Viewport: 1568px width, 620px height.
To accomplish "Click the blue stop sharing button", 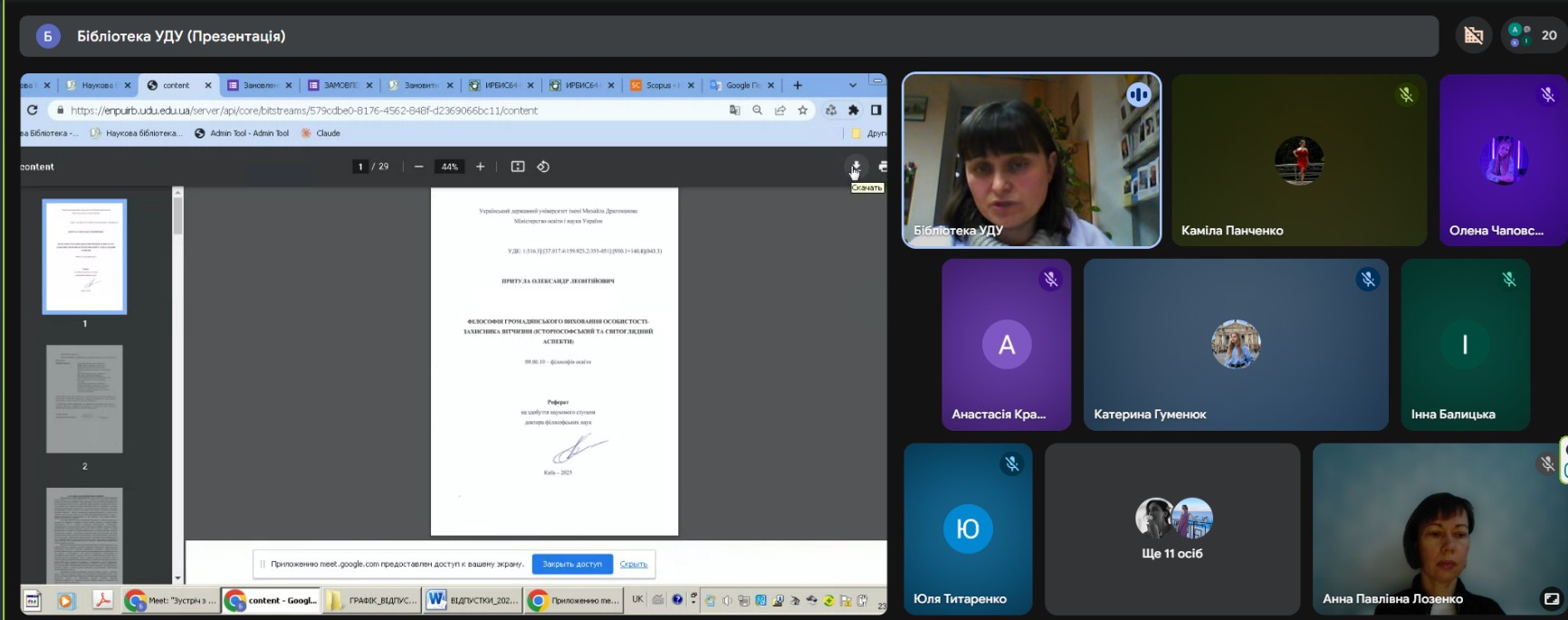I will pos(572,564).
